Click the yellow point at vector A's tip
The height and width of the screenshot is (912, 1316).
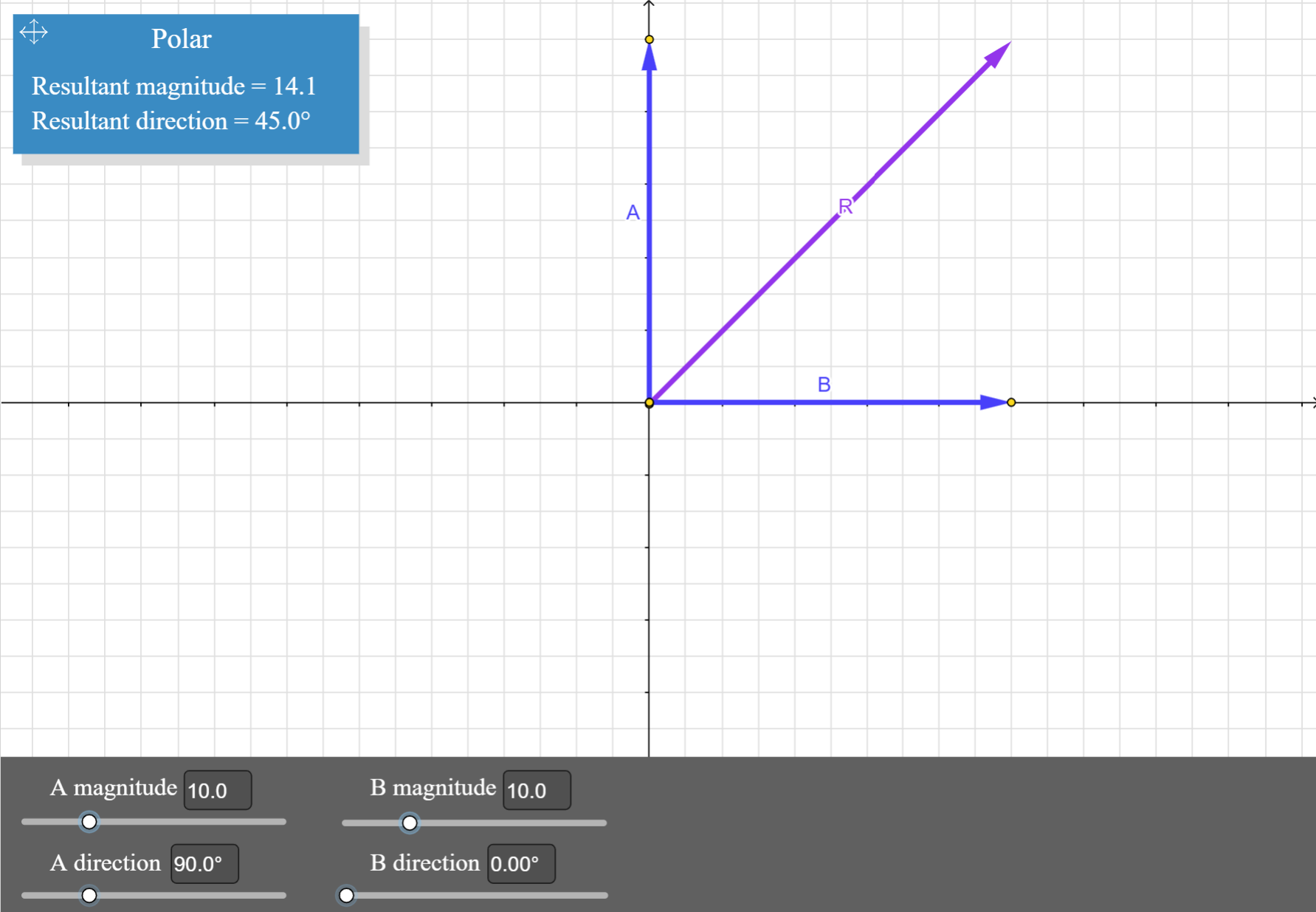click(649, 39)
